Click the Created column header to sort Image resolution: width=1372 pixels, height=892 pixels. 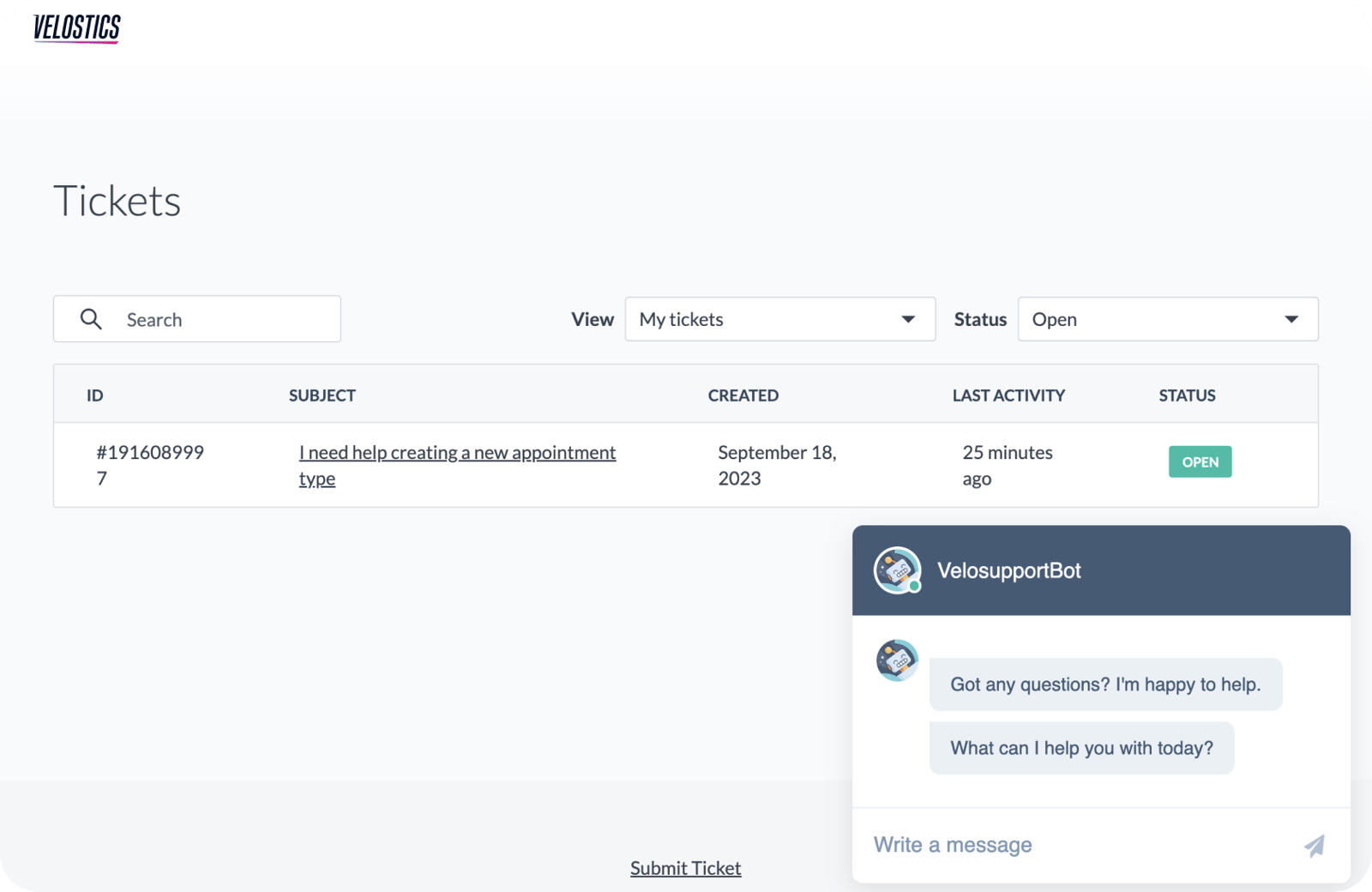(x=743, y=395)
